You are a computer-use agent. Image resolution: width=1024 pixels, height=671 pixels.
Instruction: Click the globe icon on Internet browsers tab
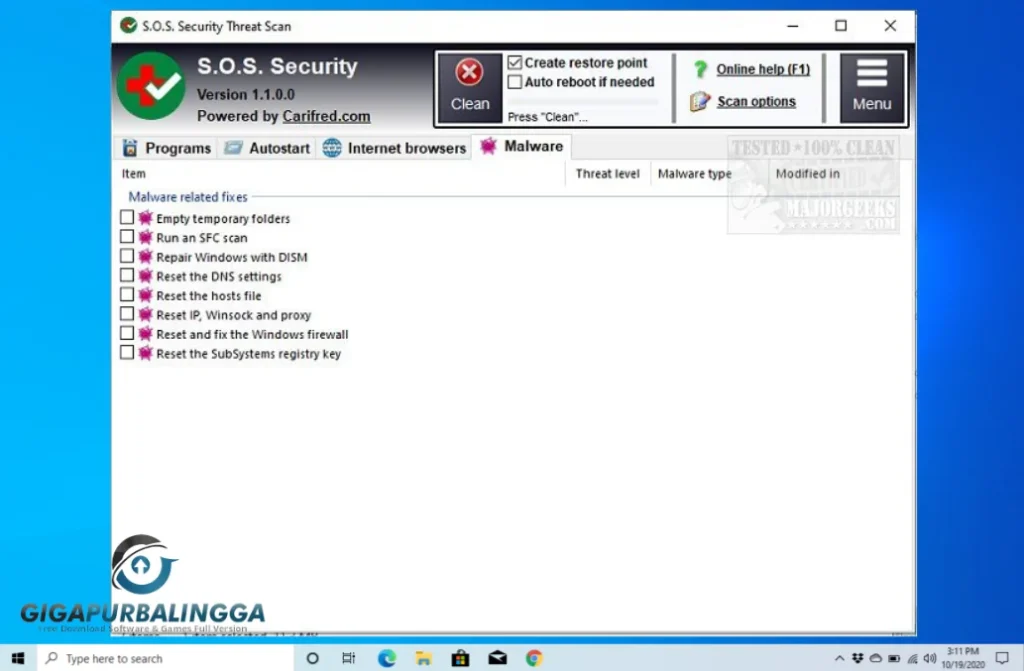click(331, 147)
